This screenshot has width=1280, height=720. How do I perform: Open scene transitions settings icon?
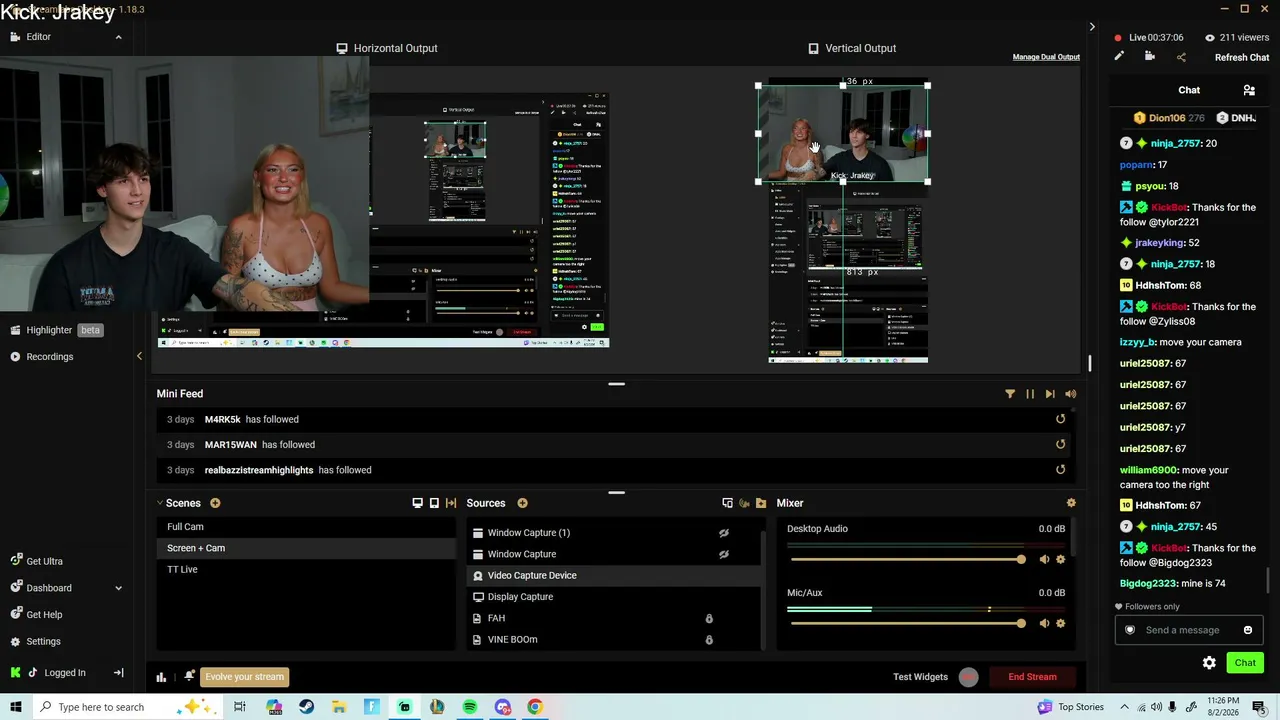click(x=451, y=503)
